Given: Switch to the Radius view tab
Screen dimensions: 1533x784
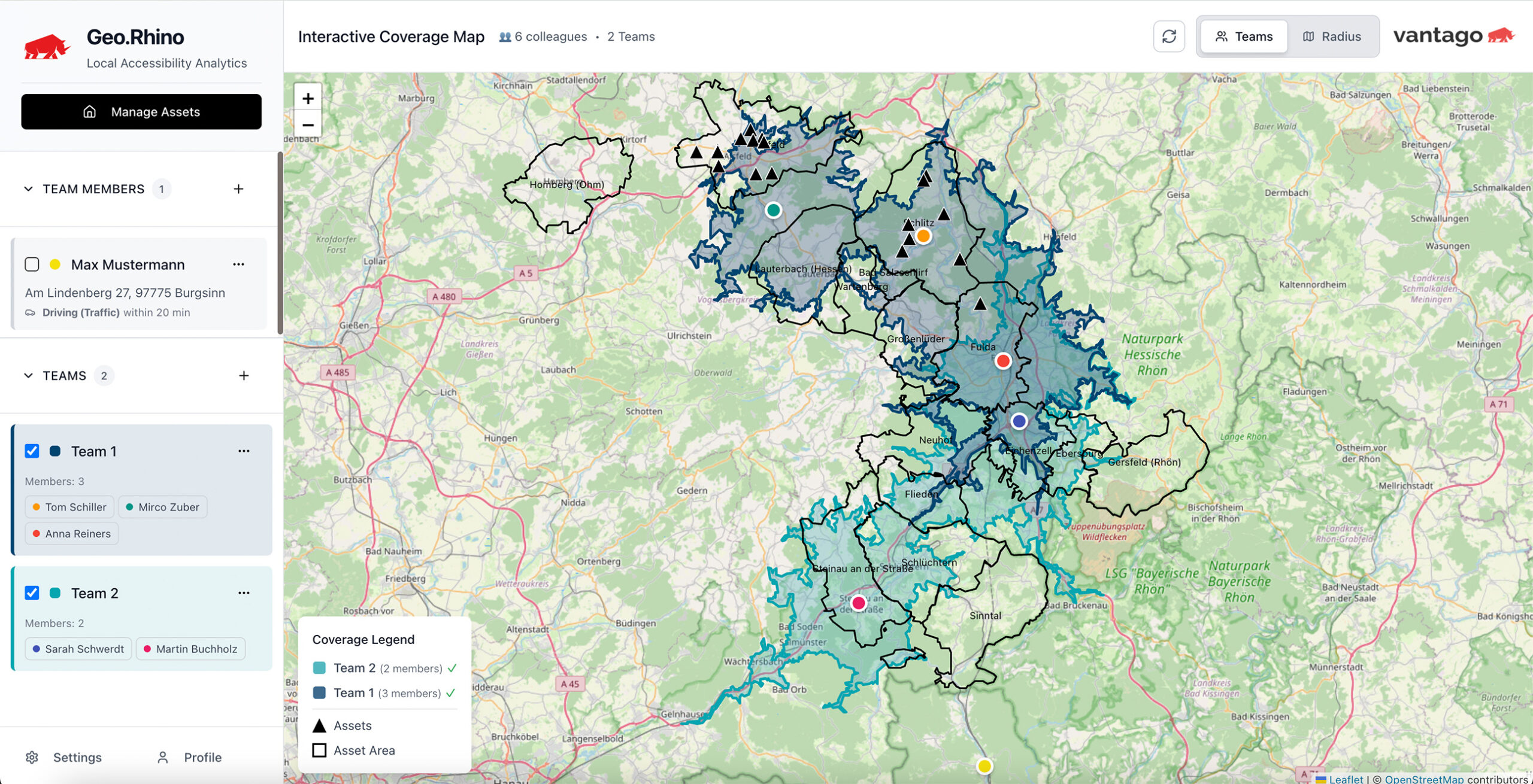Looking at the screenshot, I should point(1332,37).
